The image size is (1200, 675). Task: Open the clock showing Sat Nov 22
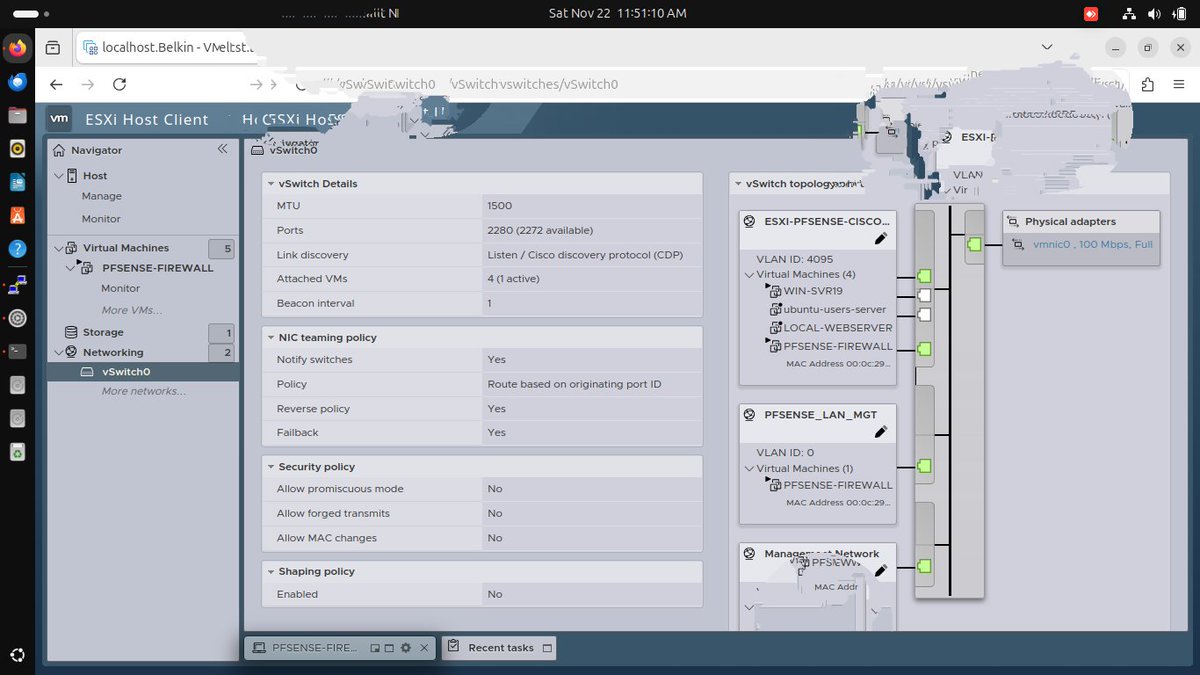click(618, 14)
